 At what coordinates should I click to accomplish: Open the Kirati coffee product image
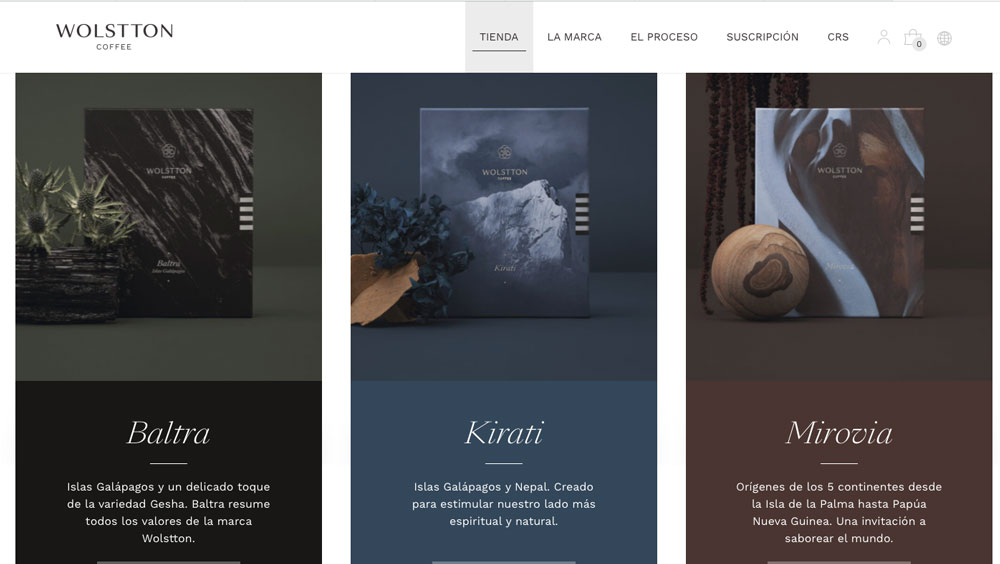click(x=504, y=226)
